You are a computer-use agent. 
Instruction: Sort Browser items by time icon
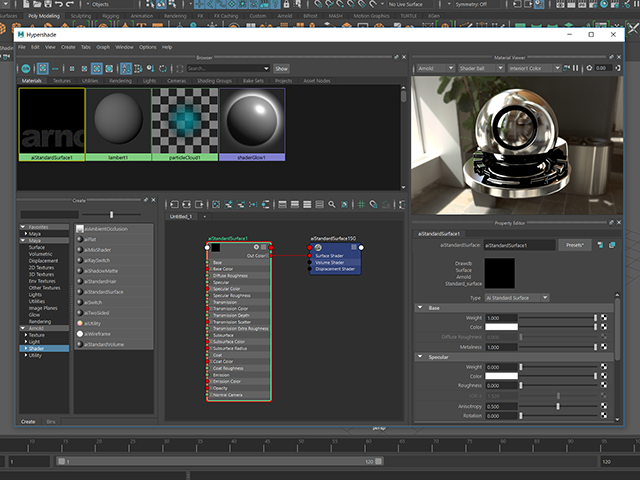point(151,69)
